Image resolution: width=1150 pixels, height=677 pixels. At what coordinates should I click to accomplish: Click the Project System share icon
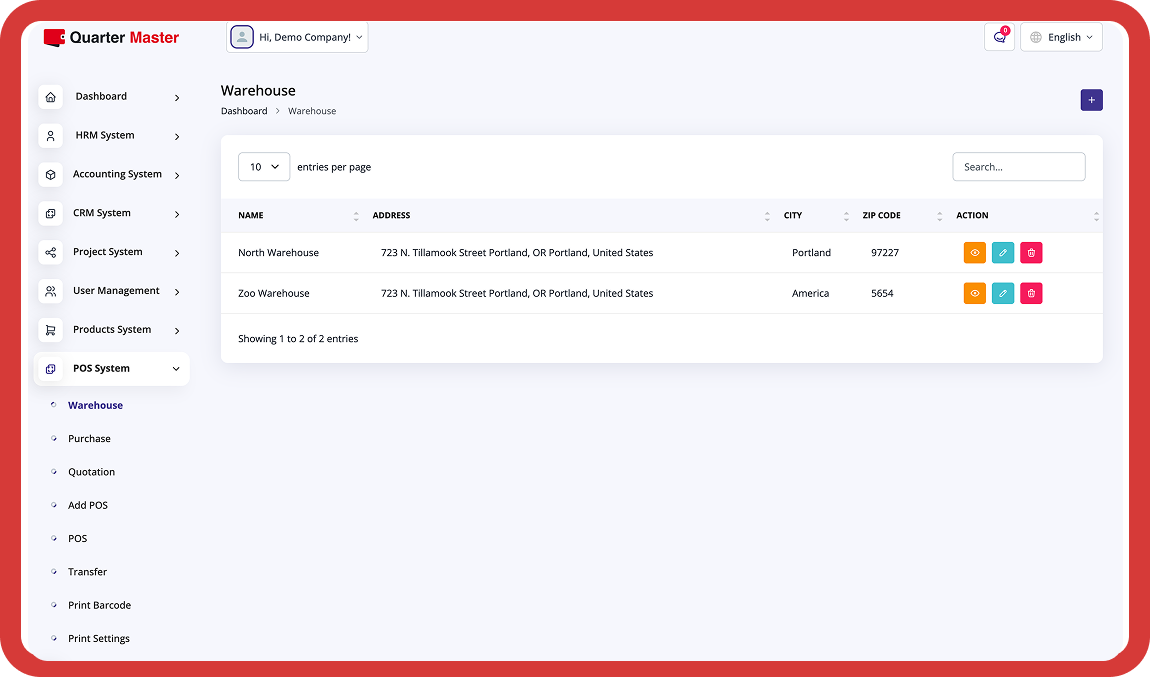(50, 252)
